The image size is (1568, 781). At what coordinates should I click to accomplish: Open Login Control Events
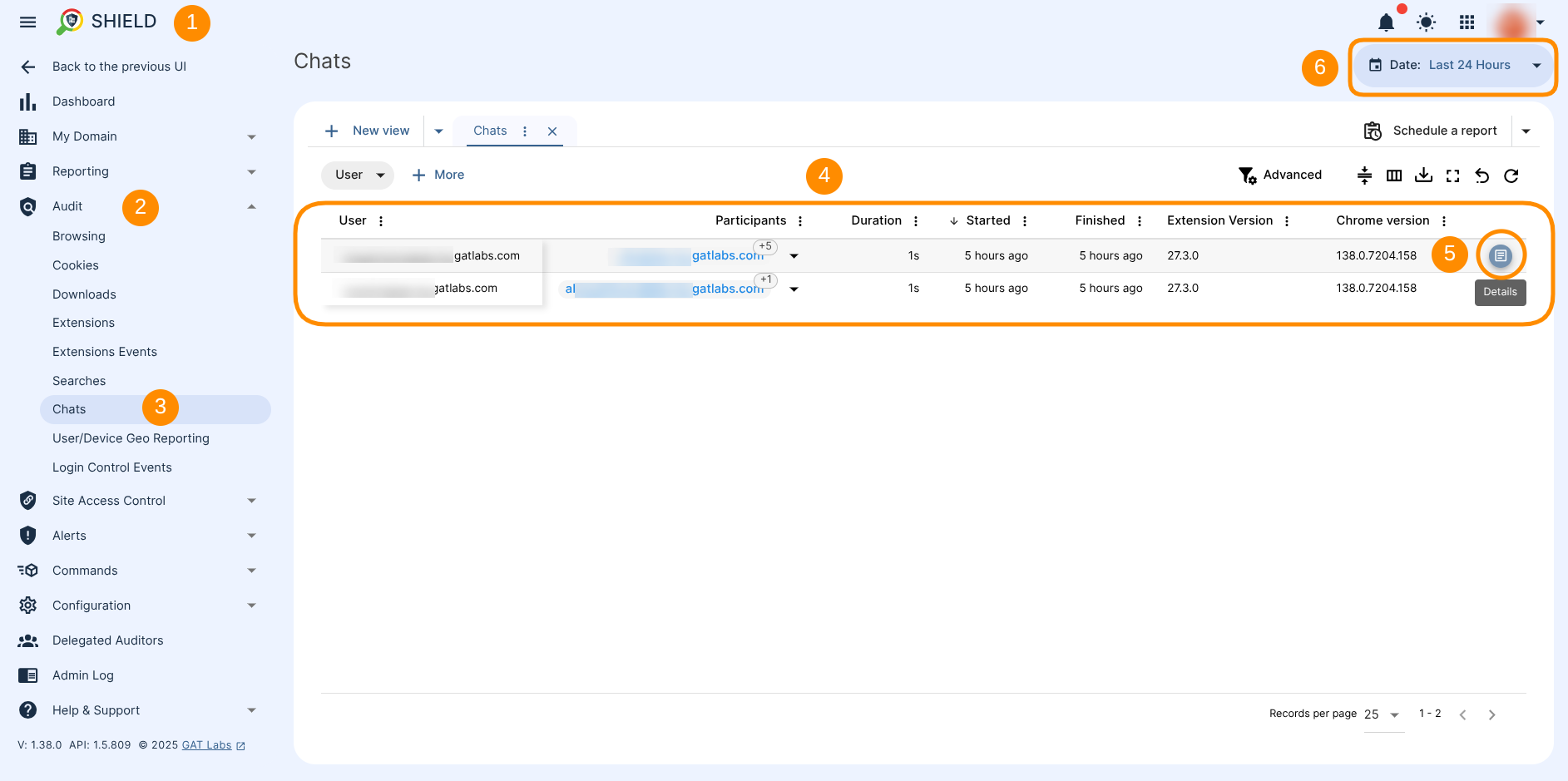point(112,467)
